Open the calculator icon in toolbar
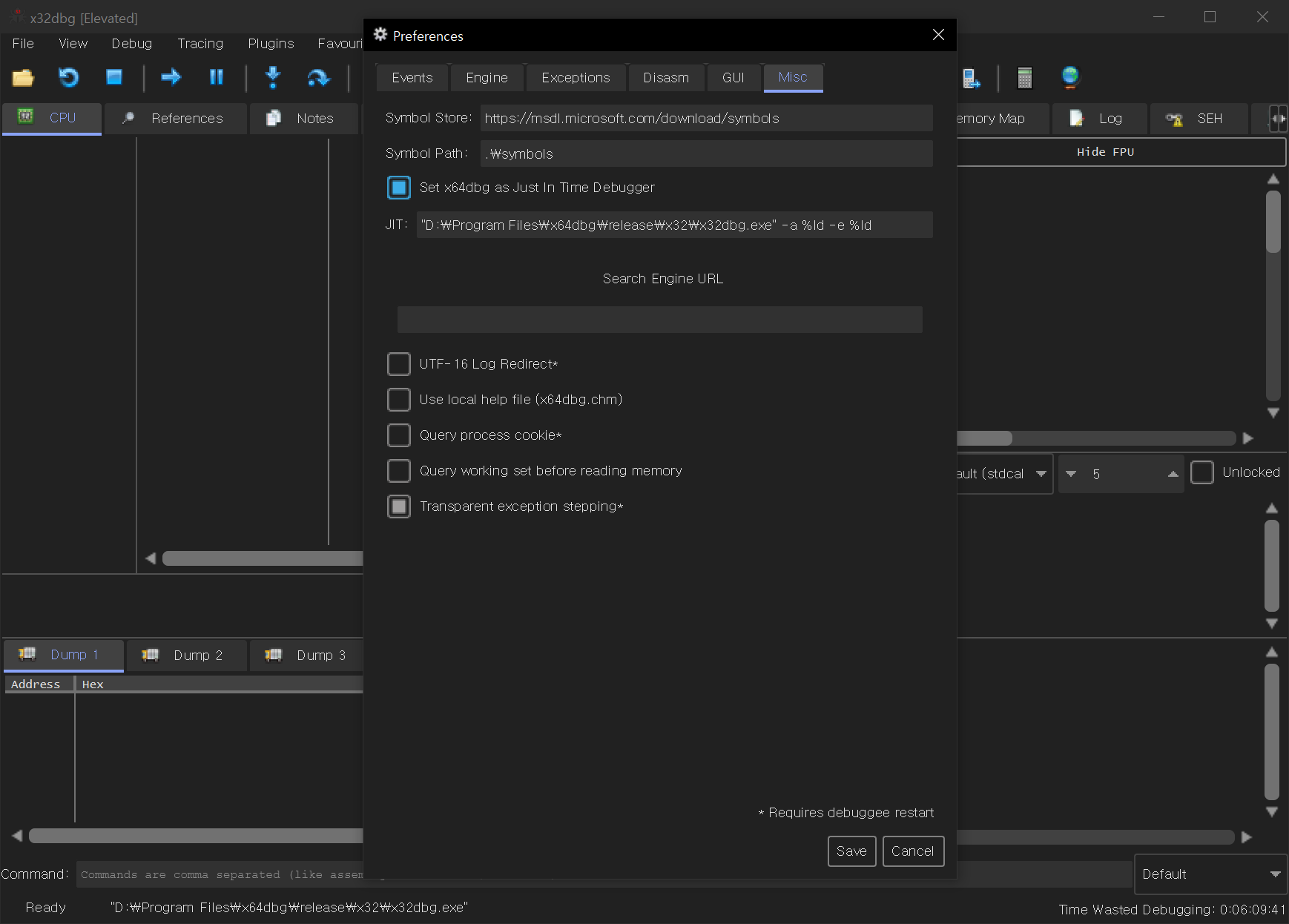The width and height of the screenshot is (1289, 924). tap(1024, 77)
